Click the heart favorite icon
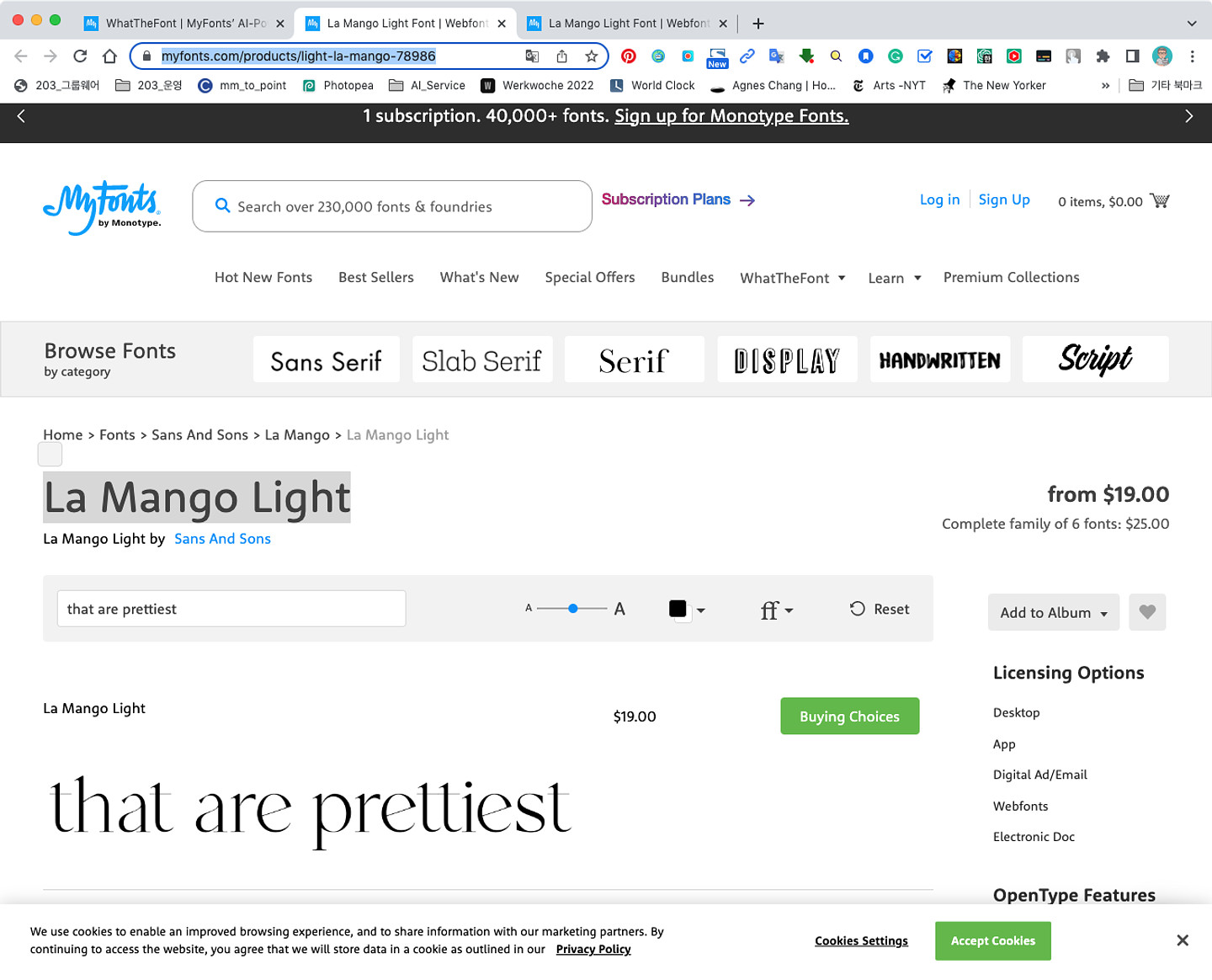 point(1146,612)
